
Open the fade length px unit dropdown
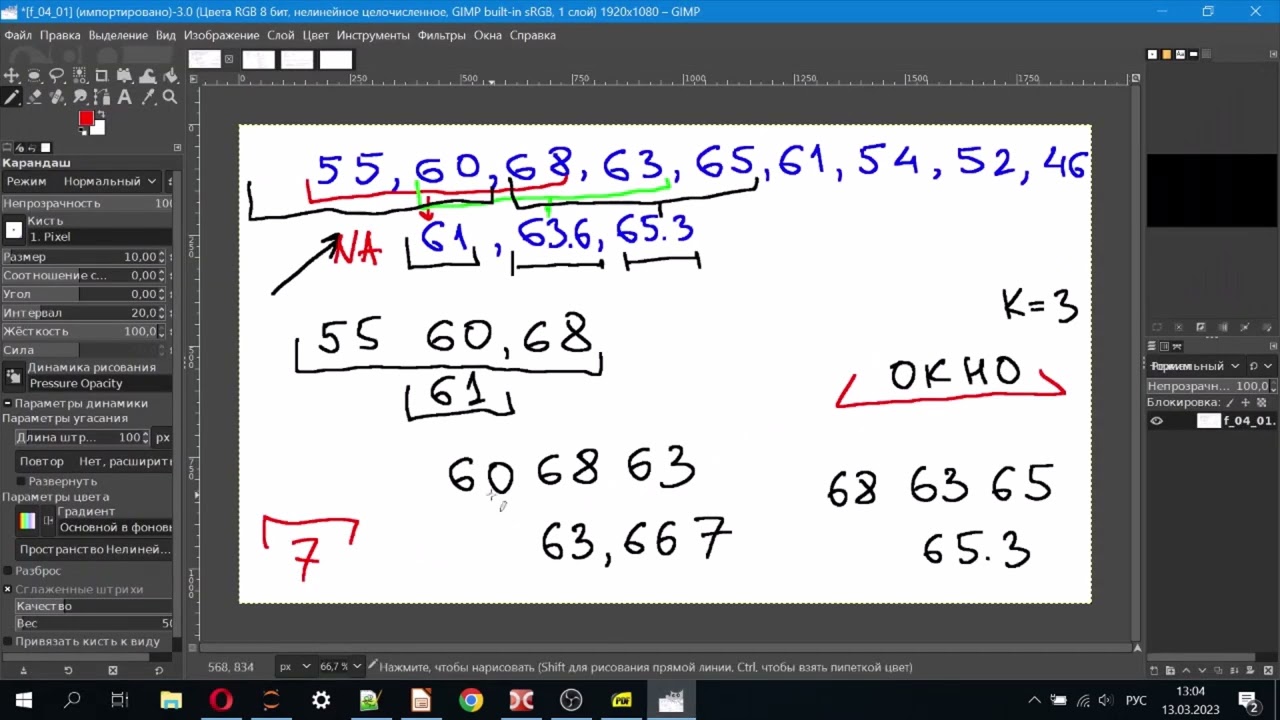pyautogui.click(x=163, y=437)
